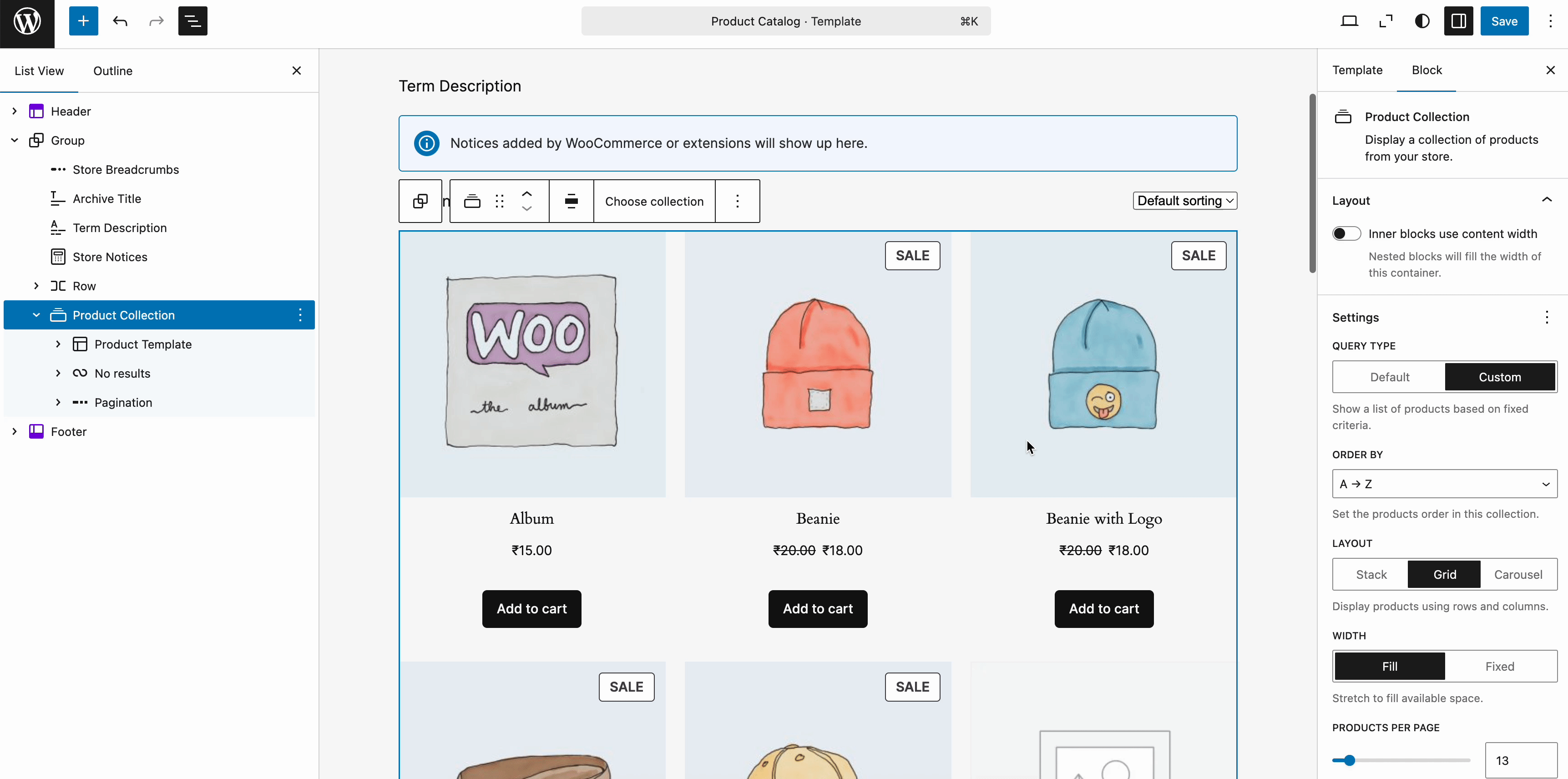Click Add to cart under Beanie
1568x779 pixels.
pos(818,609)
